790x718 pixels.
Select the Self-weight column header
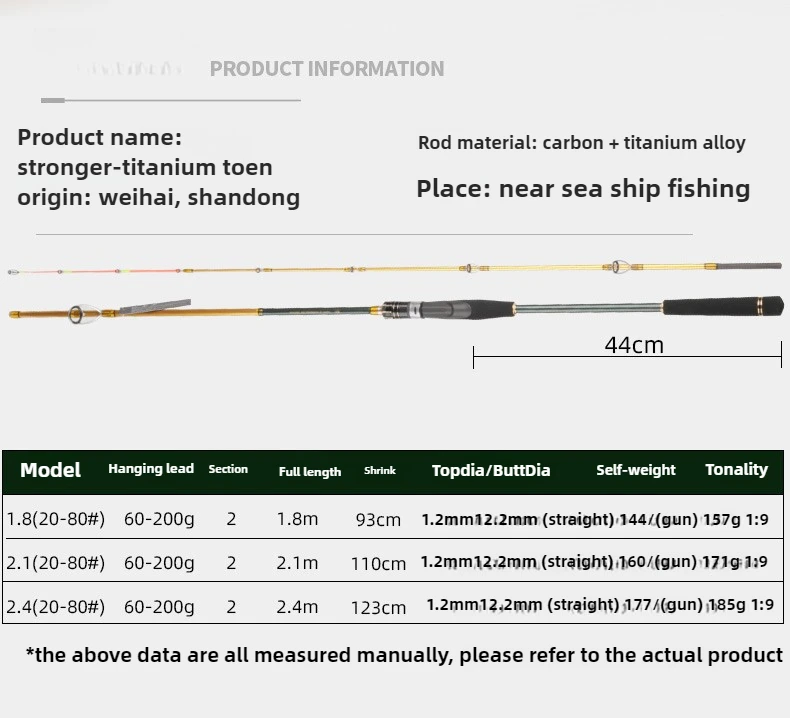[x=636, y=470]
